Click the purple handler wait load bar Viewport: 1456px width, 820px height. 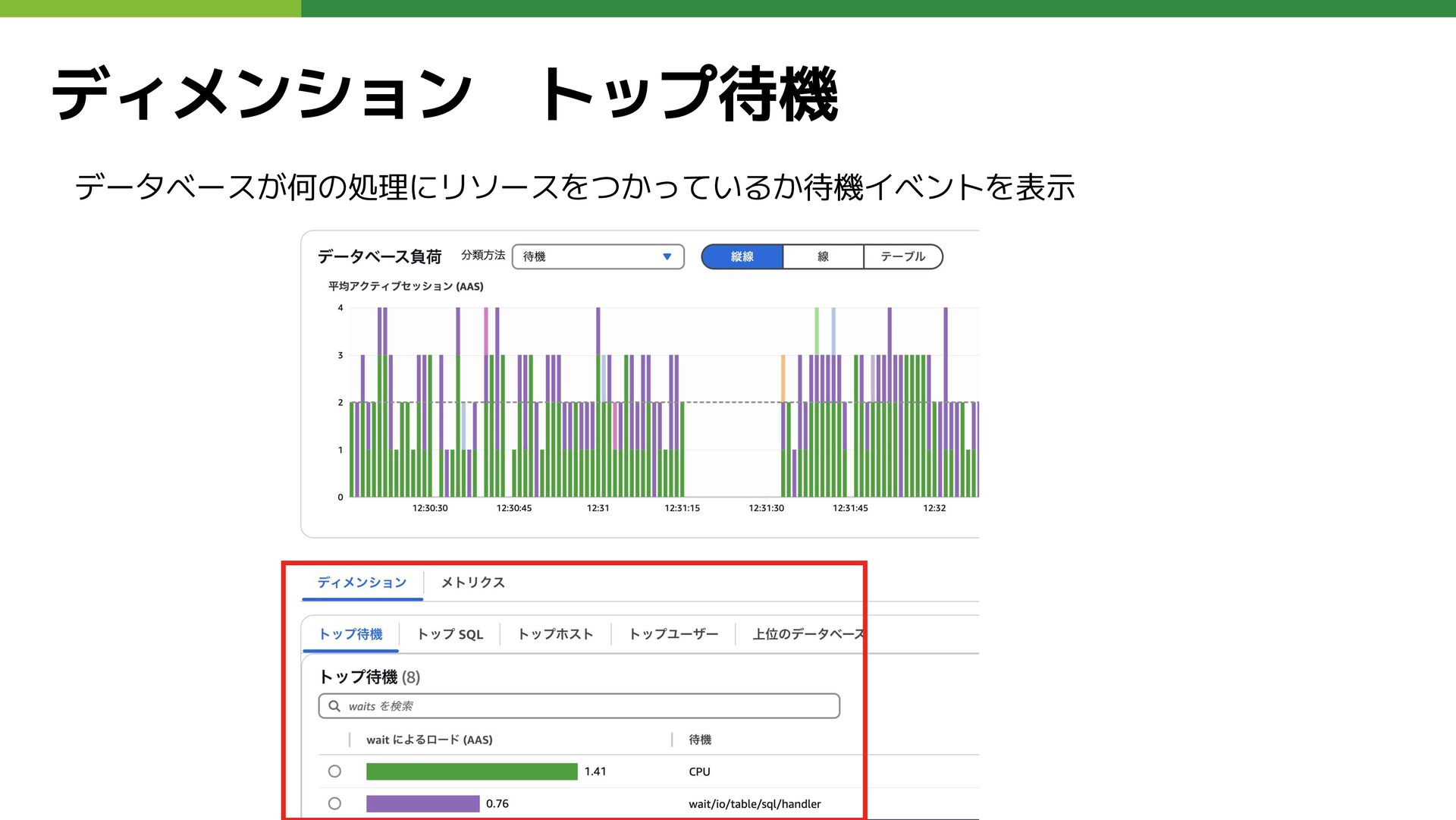422,803
